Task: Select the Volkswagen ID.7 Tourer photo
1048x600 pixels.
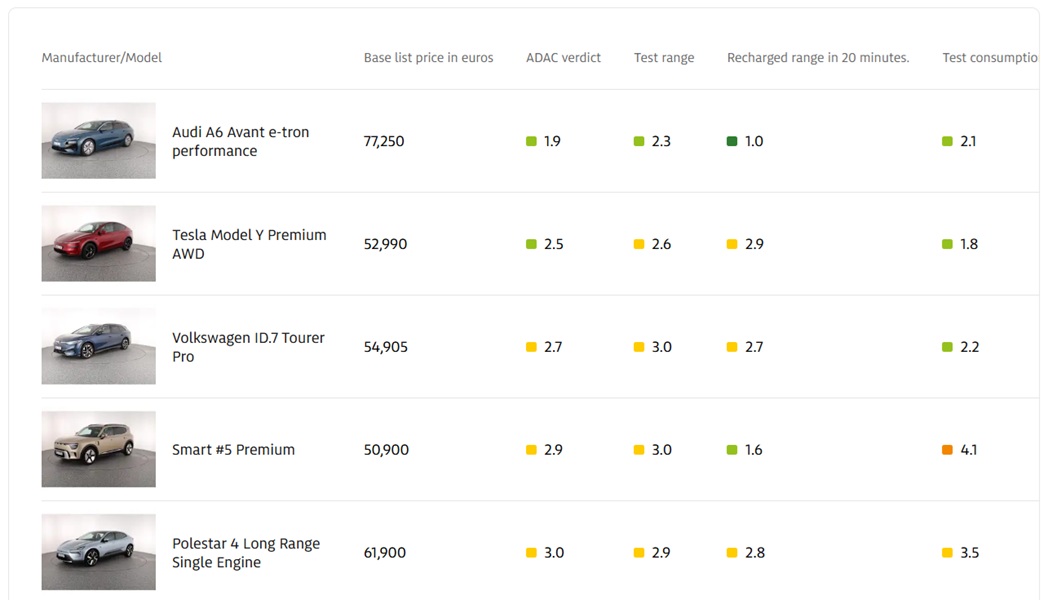Action: tap(98, 346)
